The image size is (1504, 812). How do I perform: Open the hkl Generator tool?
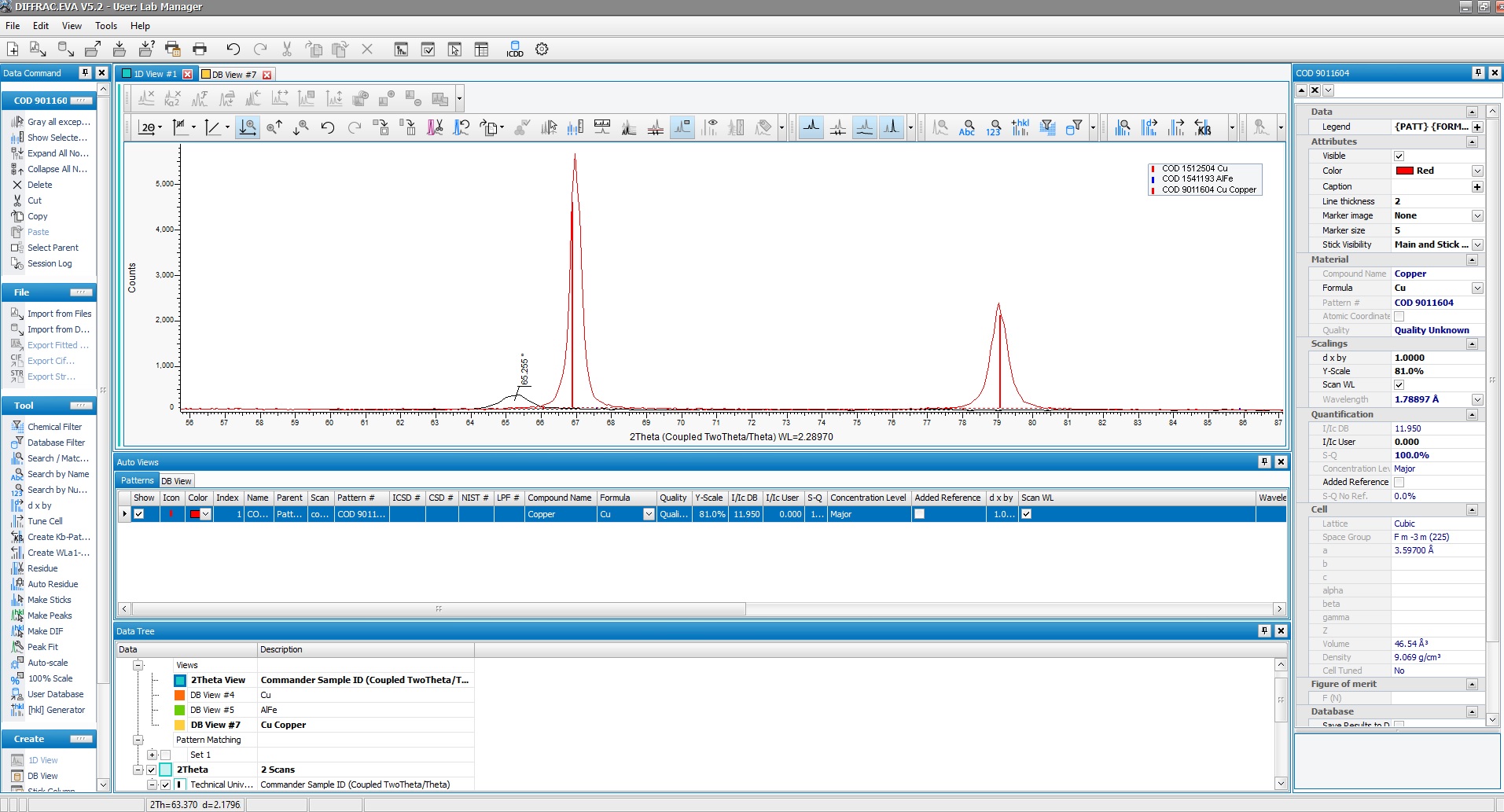[x=56, y=710]
